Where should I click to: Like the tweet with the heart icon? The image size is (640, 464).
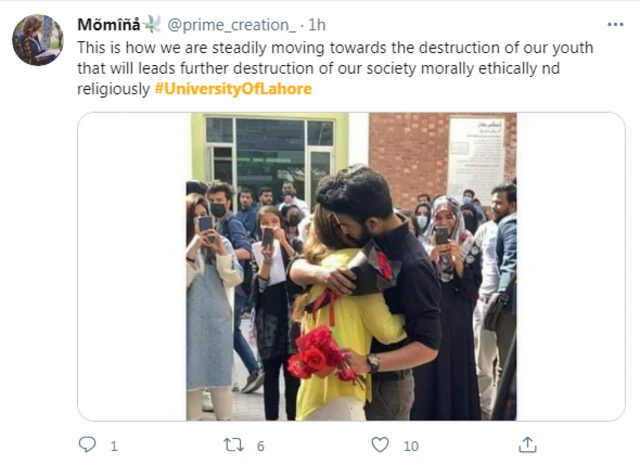380,445
